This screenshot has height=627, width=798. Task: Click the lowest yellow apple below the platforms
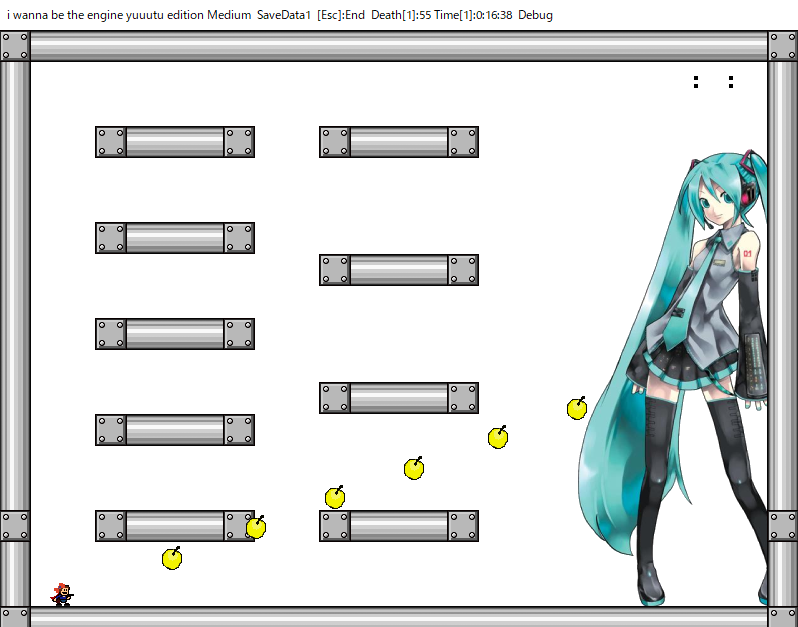172,558
